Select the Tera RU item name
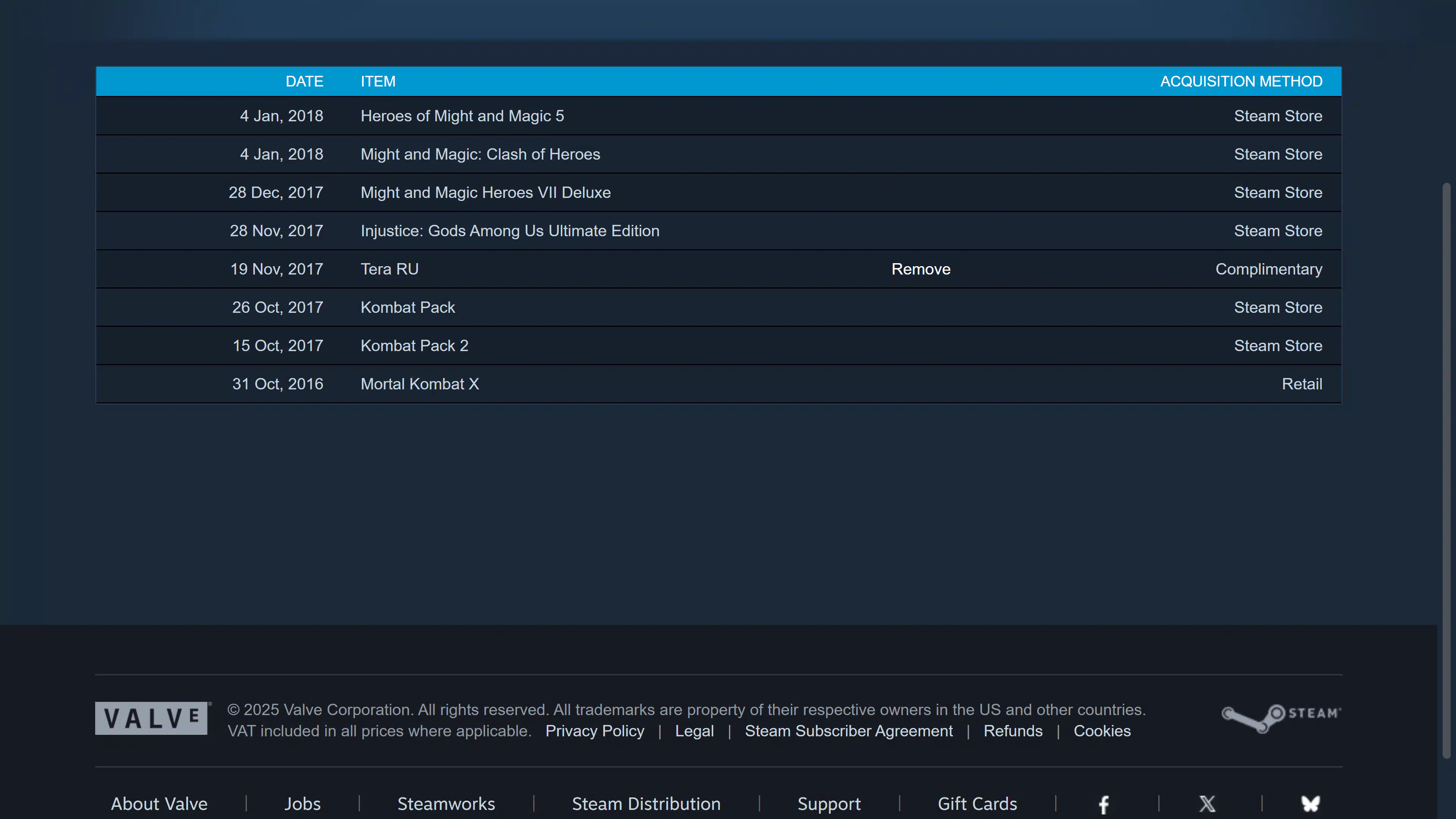 389,269
